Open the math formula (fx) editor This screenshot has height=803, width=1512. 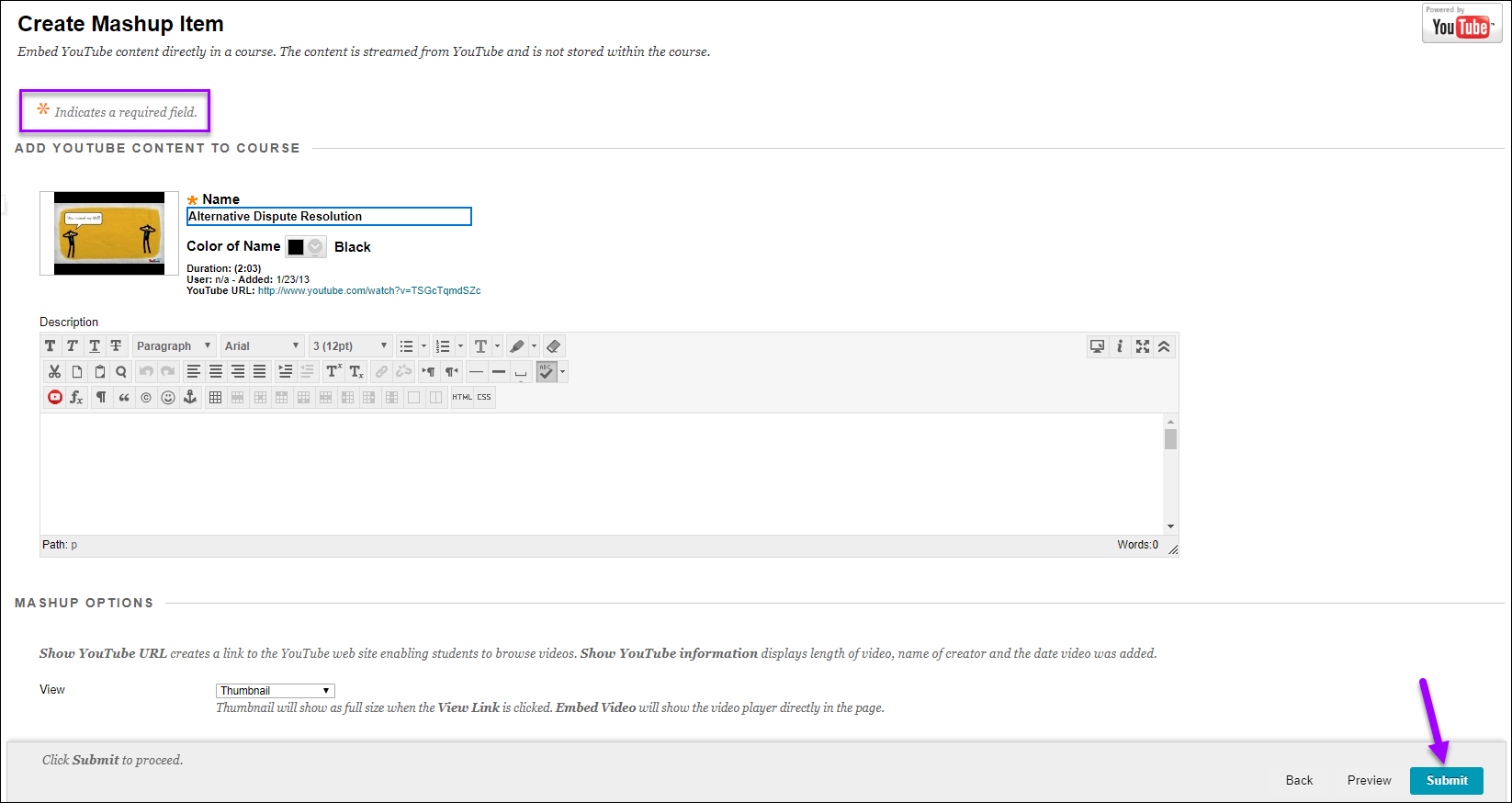[x=77, y=397]
